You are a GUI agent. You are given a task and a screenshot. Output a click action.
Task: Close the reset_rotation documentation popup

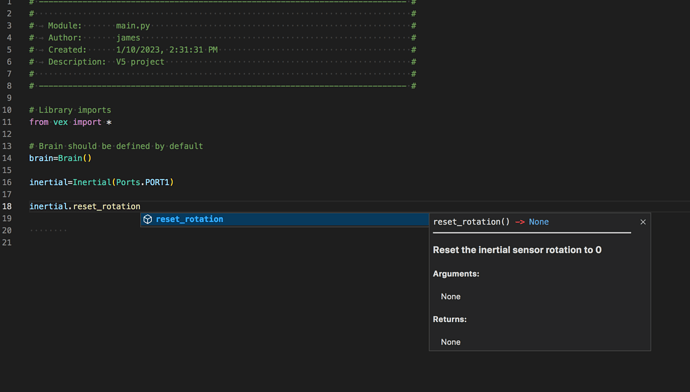click(x=643, y=222)
